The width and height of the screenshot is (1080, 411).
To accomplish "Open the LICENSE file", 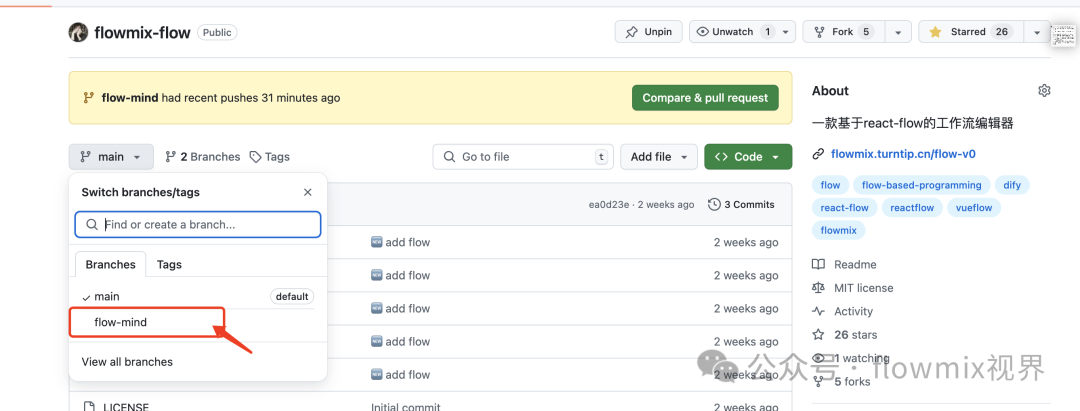I will pos(126,407).
